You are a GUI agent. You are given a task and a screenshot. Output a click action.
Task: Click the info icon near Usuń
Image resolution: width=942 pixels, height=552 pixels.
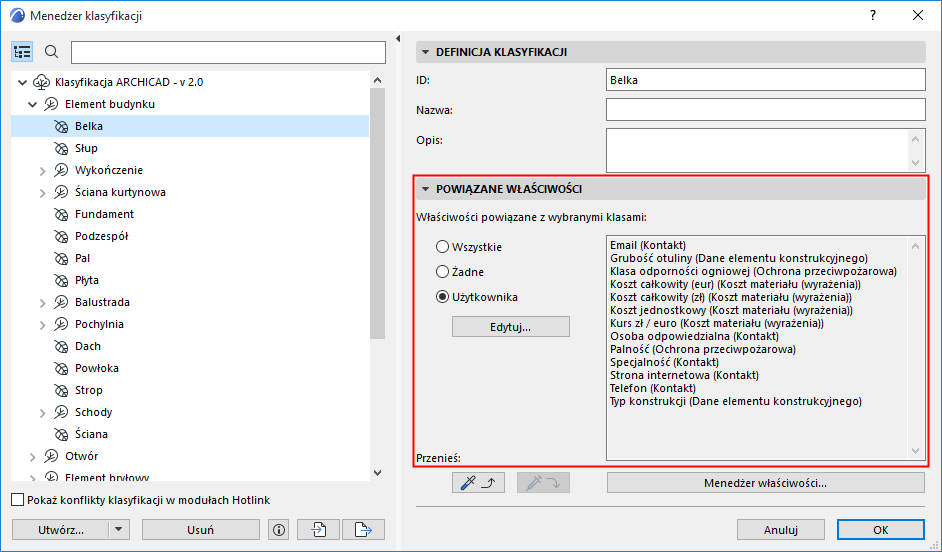[x=279, y=530]
